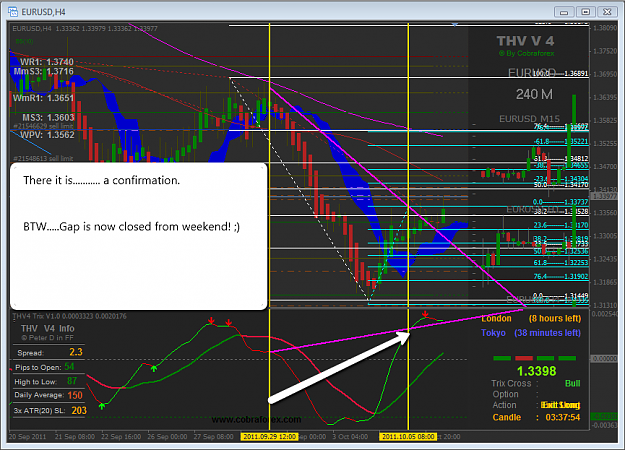
Task: Select the Fibonacci '0.0 1.33737' label
Action: [561, 202]
